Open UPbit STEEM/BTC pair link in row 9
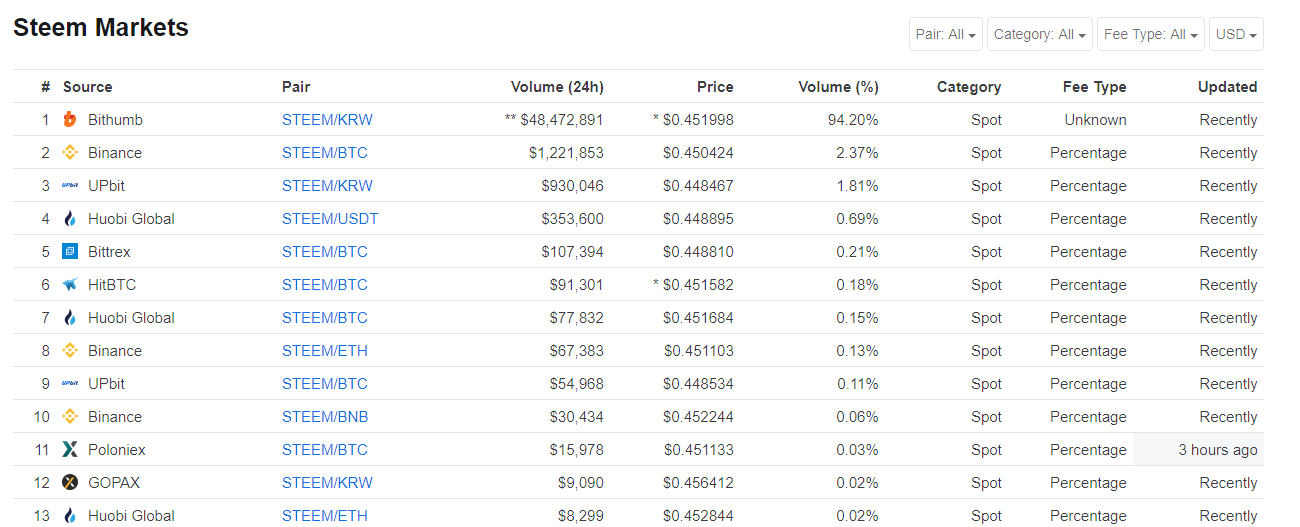 coord(325,384)
